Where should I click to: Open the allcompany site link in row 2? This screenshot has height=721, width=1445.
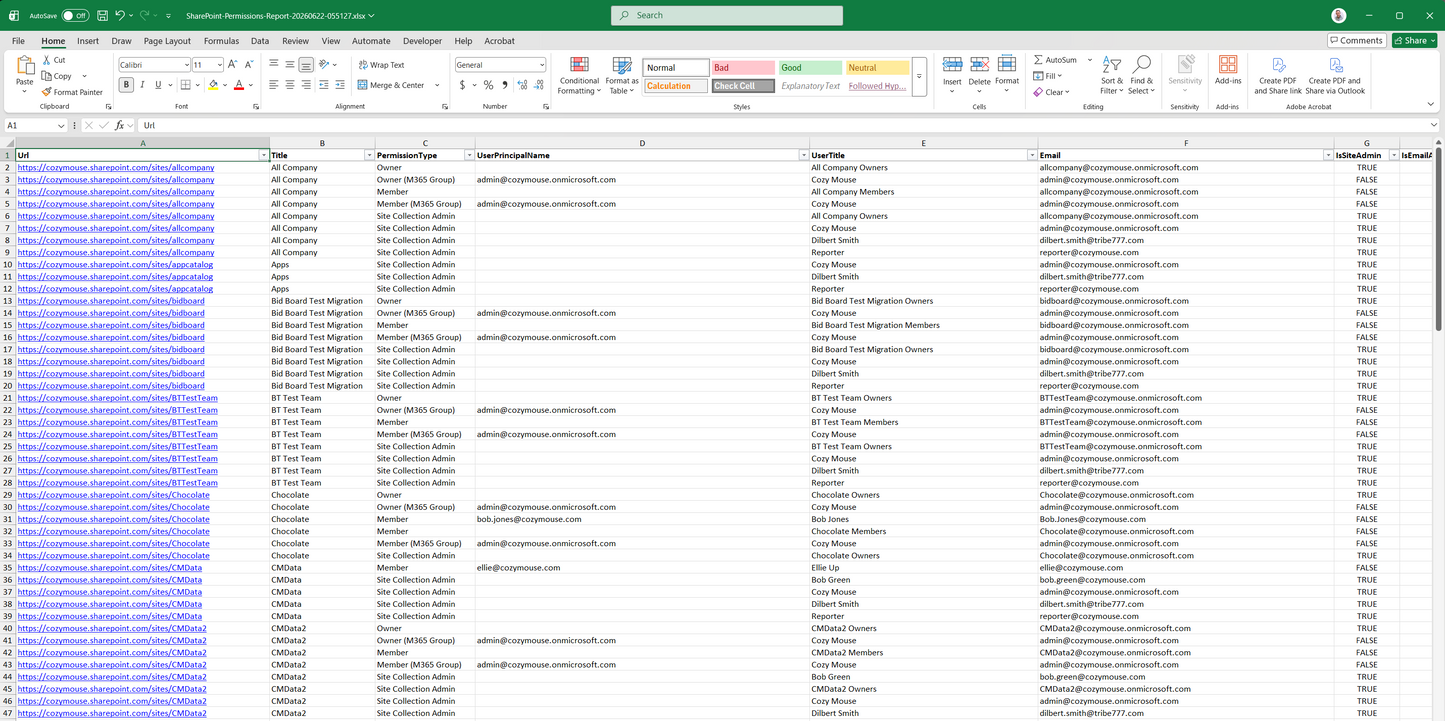(116, 168)
